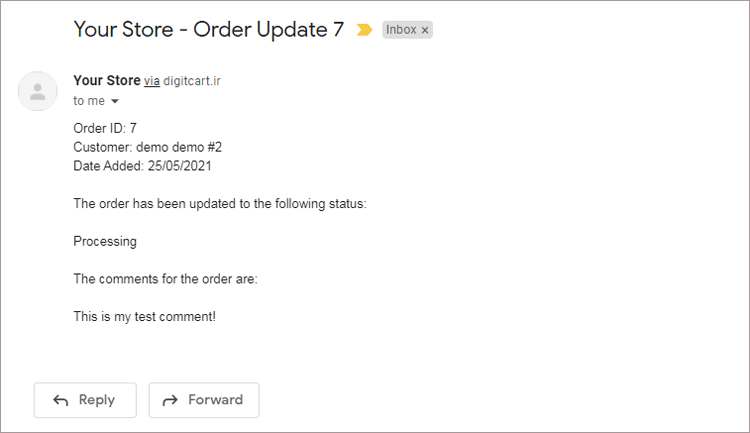
Task: Click the sender name Your Store
Action: click(107, 80)
